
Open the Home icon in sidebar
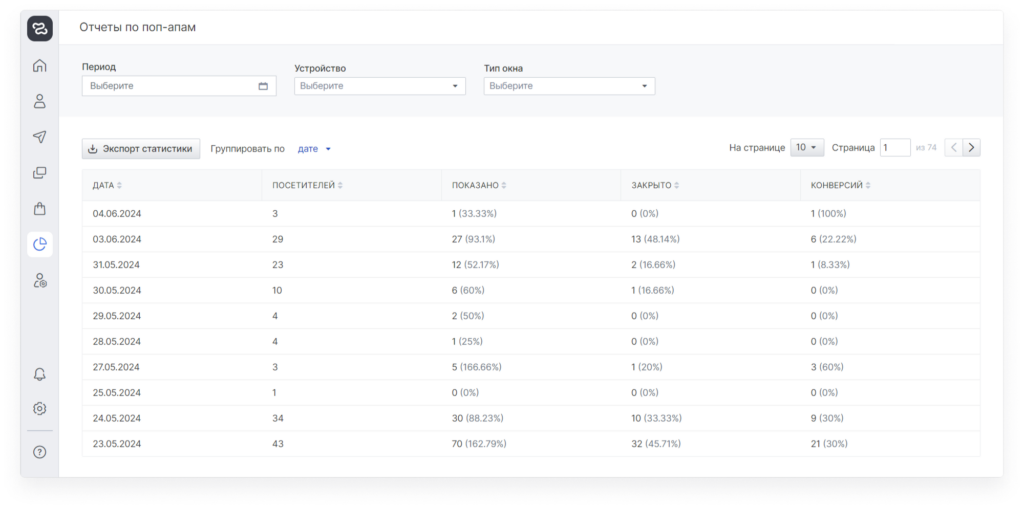tap(40, 66)
